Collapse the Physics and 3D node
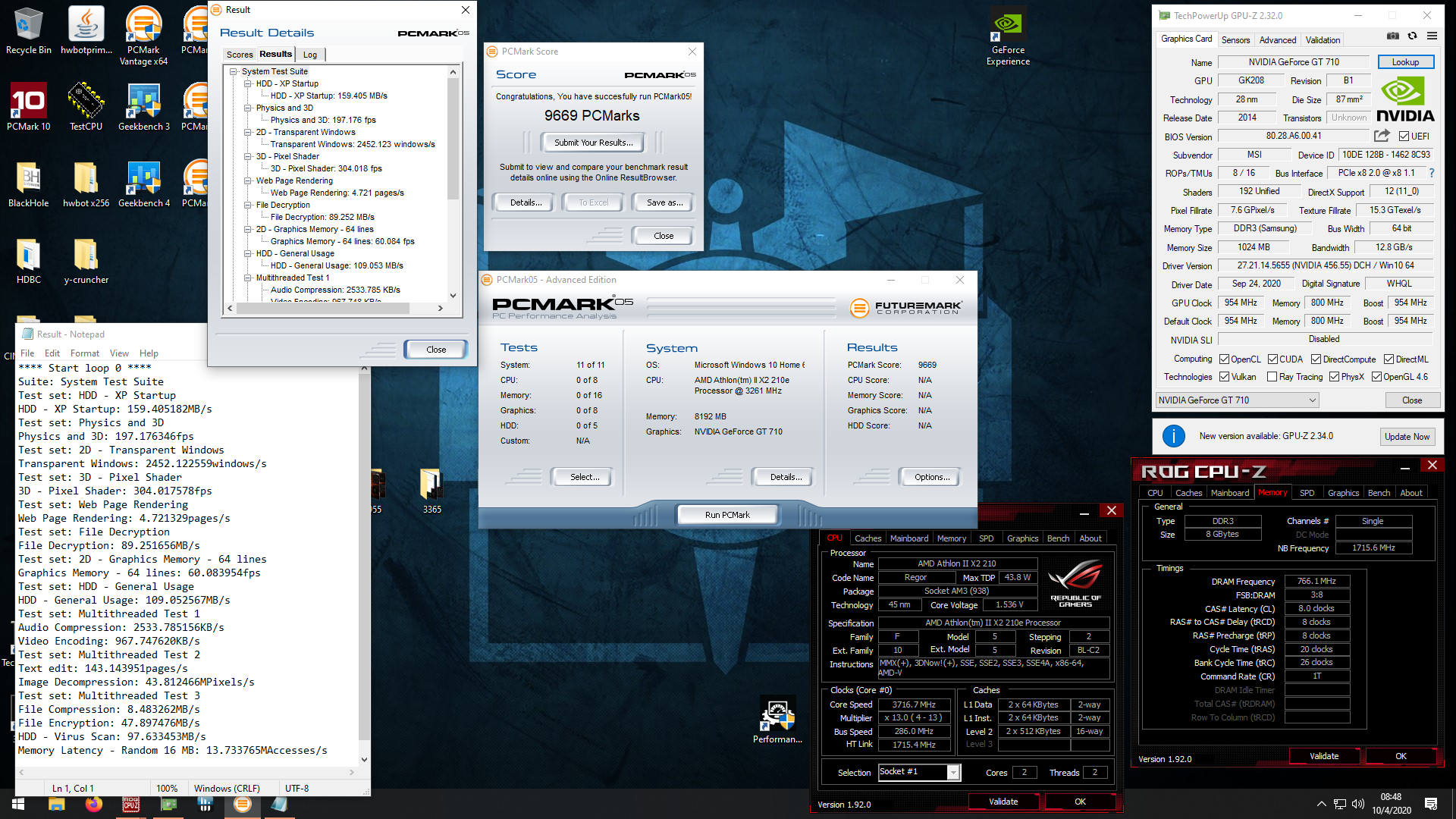Viewport: 1456px width, 819px height. (248, 108)
